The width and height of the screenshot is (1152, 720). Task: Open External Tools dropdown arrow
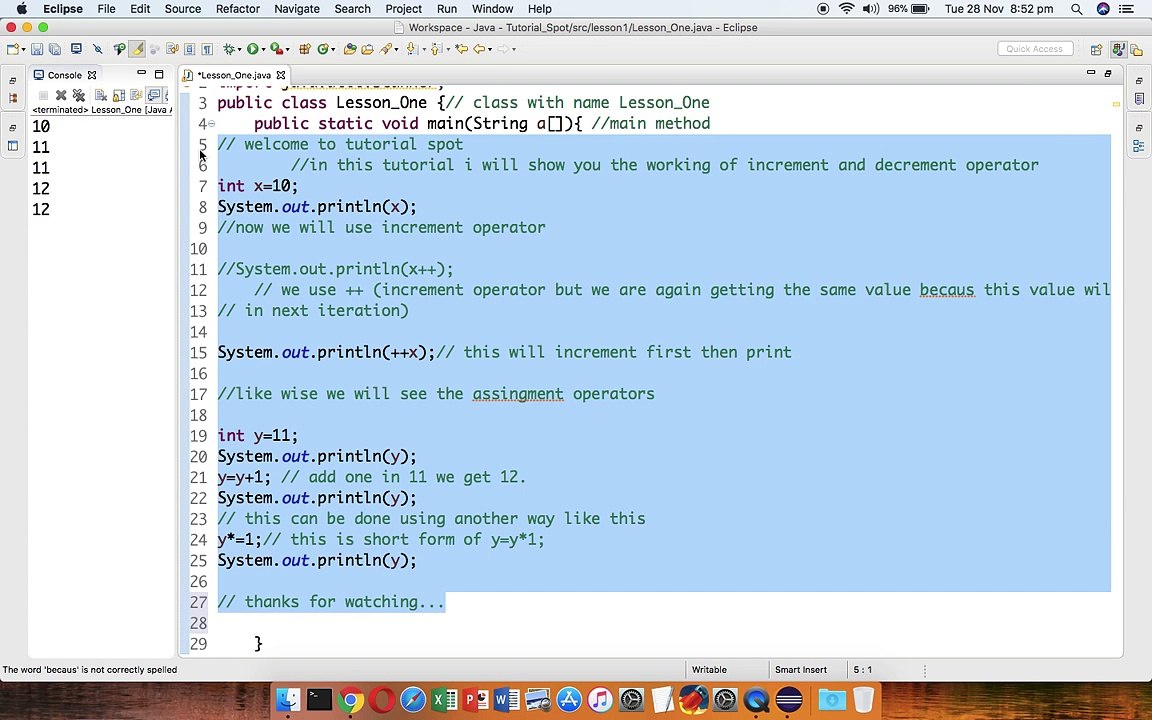(287, 49)
